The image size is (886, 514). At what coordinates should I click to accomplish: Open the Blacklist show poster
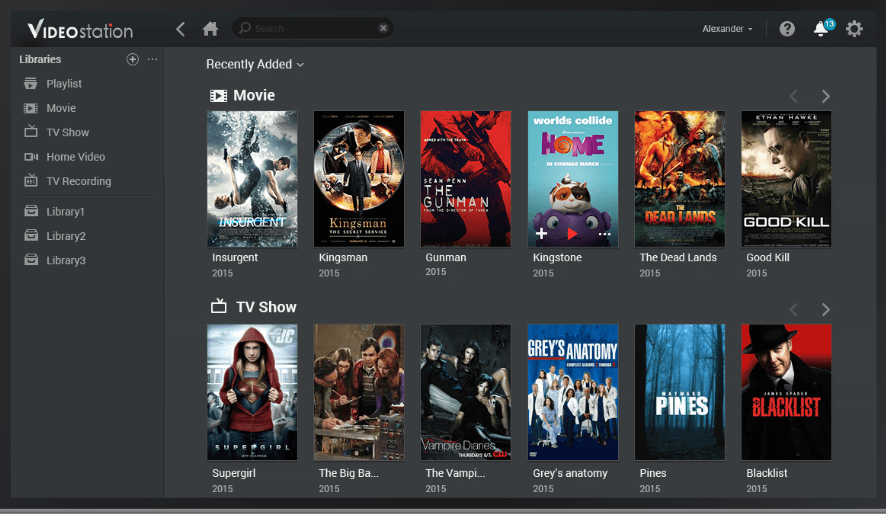coord(786,392)
